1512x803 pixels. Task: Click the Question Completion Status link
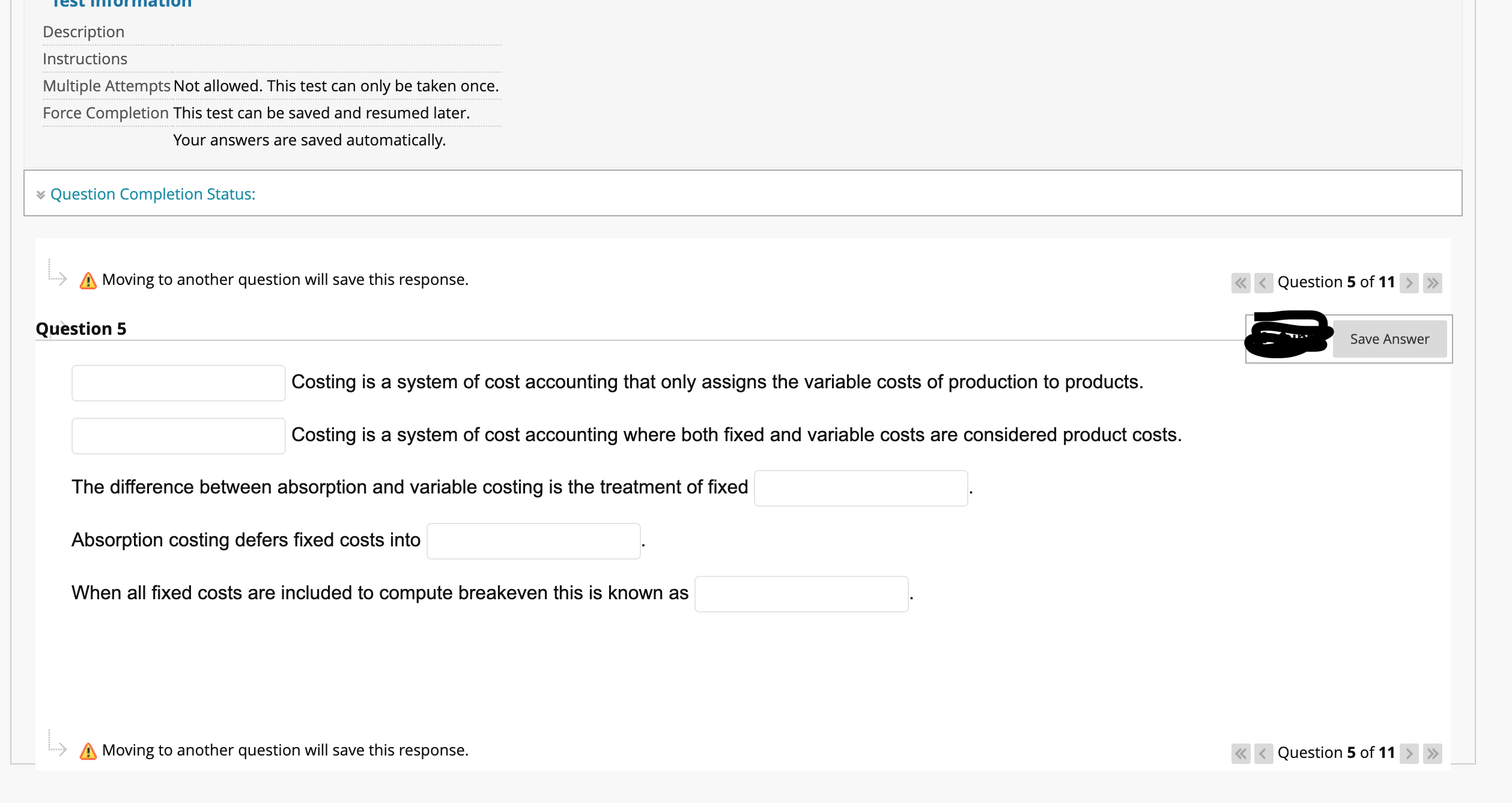(x=153, y=194)
